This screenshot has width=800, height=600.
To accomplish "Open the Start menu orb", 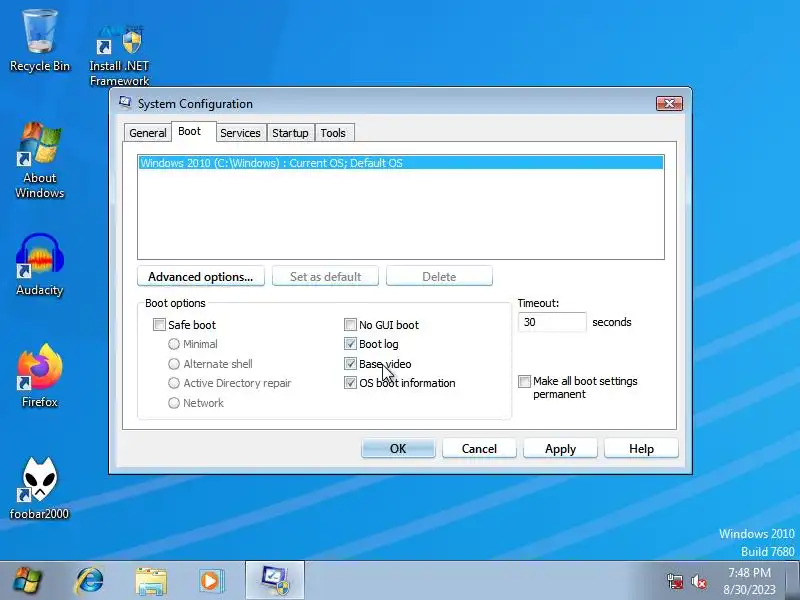I will tap(28, 581).
